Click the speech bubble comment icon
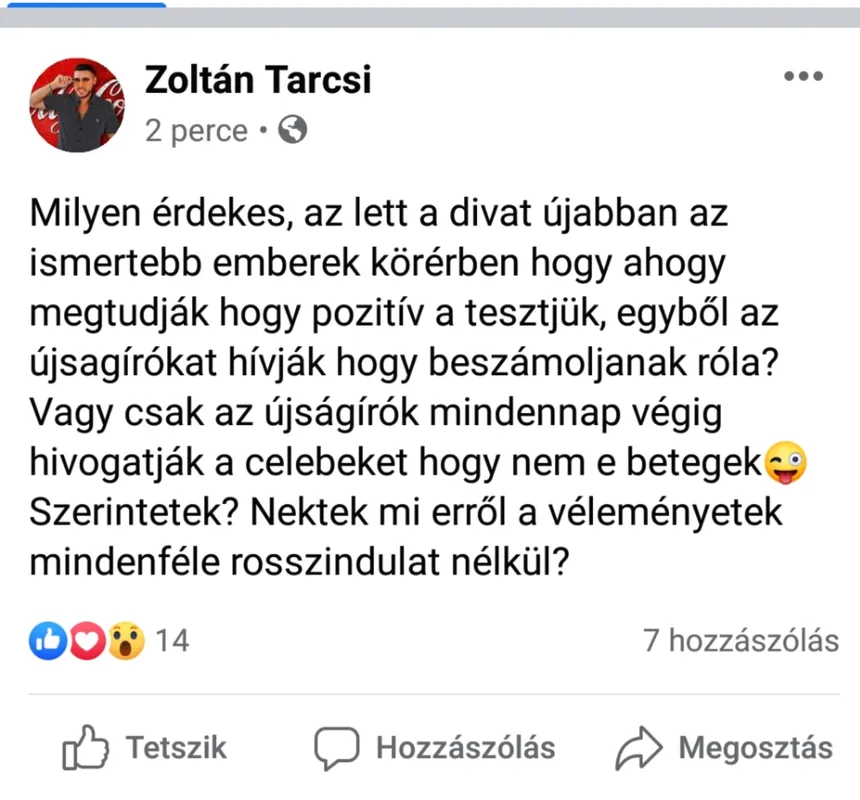Screen dimensions: 860x800 pos(335,749)
